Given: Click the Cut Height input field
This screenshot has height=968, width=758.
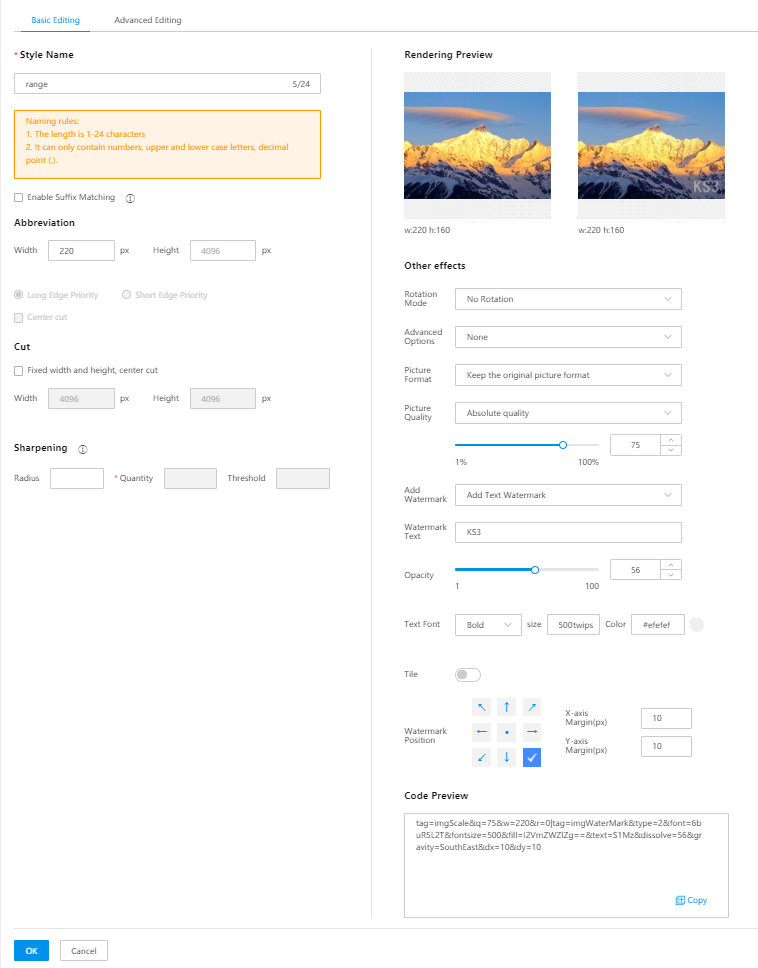Looking at the screenshot, I should pos(223,399).
